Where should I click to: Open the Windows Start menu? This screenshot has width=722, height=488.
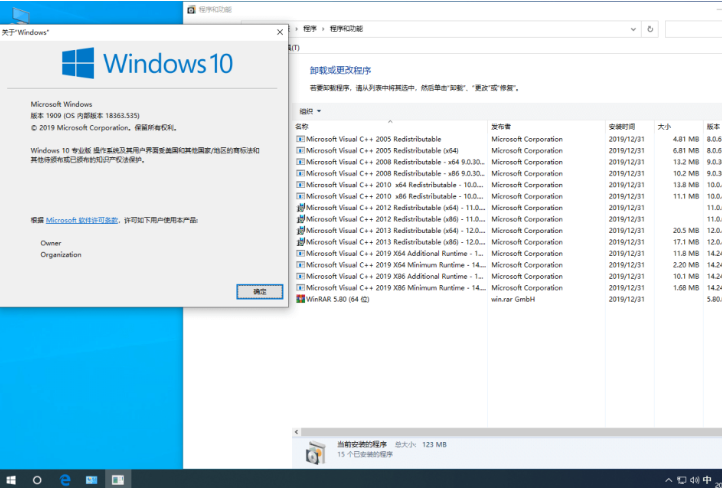11,480
